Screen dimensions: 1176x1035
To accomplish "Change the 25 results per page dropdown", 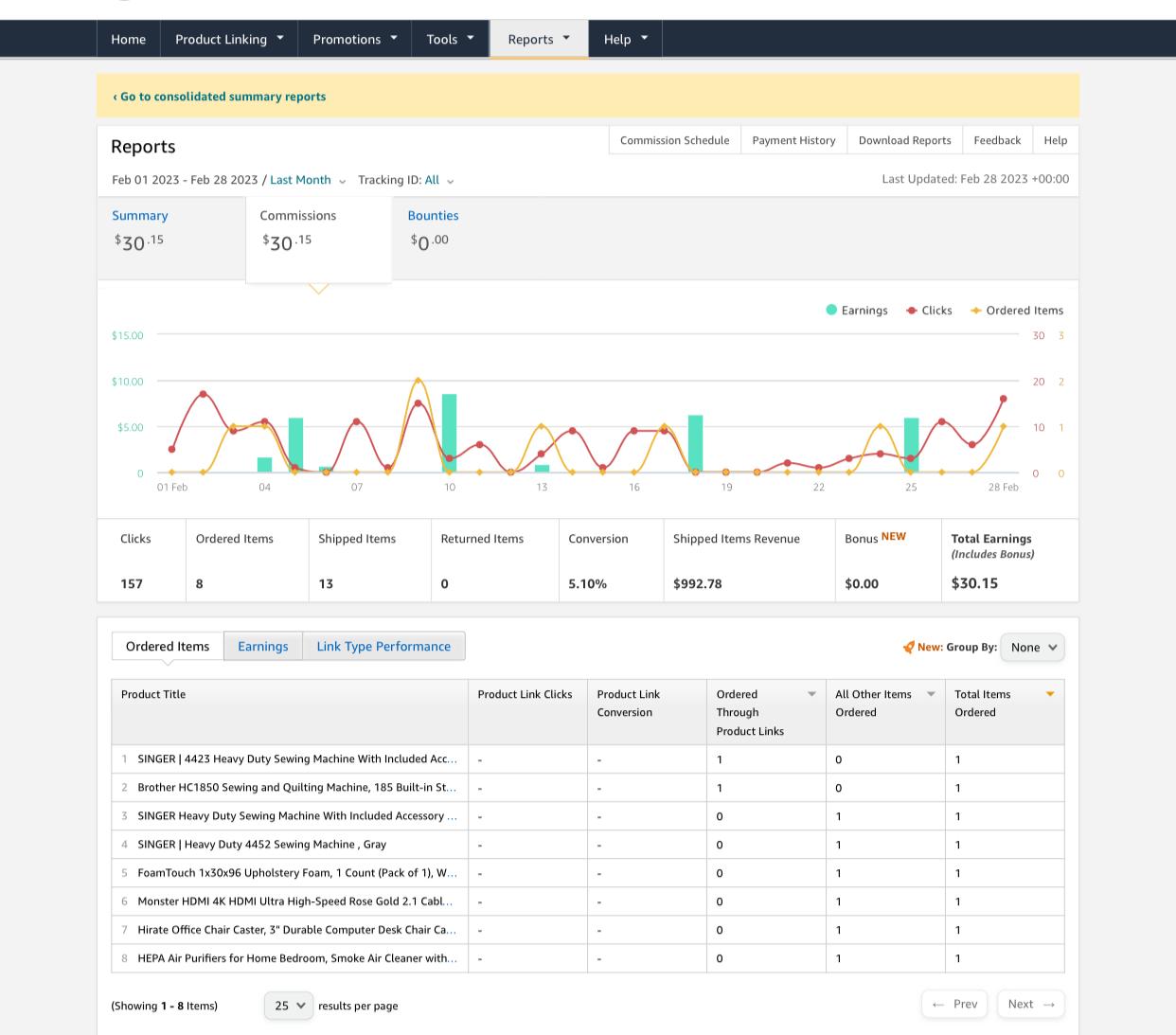I will tap(289, 1006).
